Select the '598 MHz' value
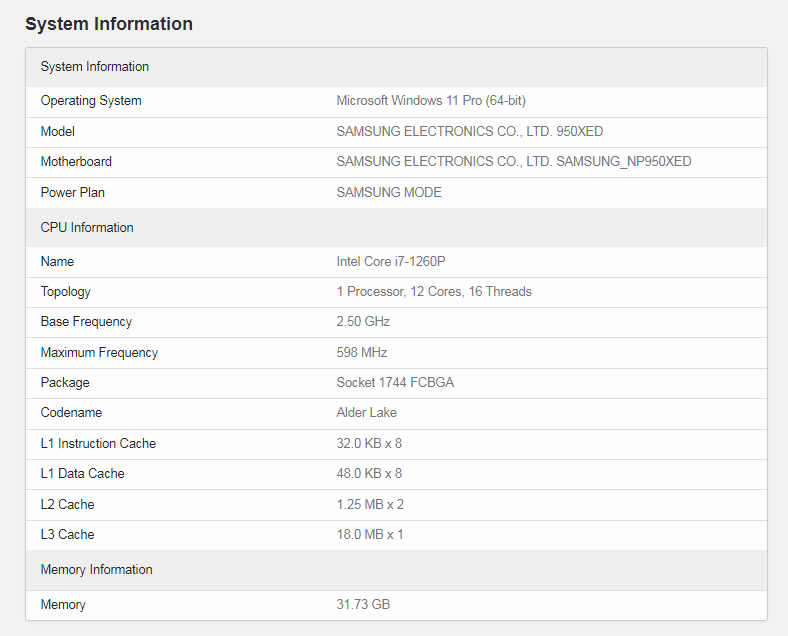This screenshot has height=636, width=788. click(x=361, y=353)
